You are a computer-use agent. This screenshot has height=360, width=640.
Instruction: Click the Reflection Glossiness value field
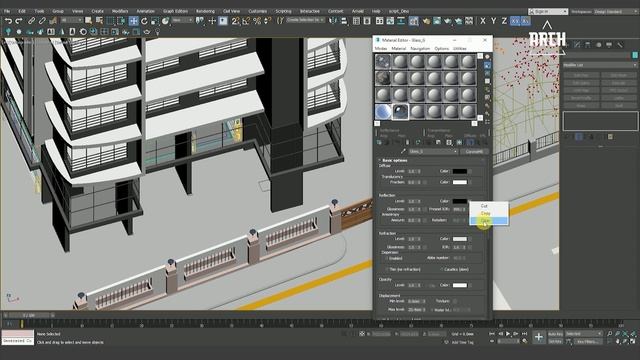tap(413, 209)
